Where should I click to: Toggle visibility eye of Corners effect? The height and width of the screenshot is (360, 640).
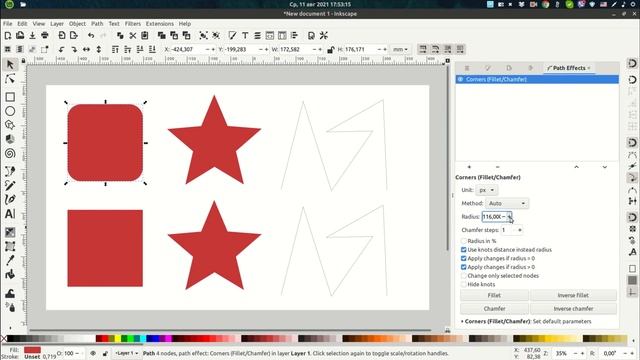[460, 79]
